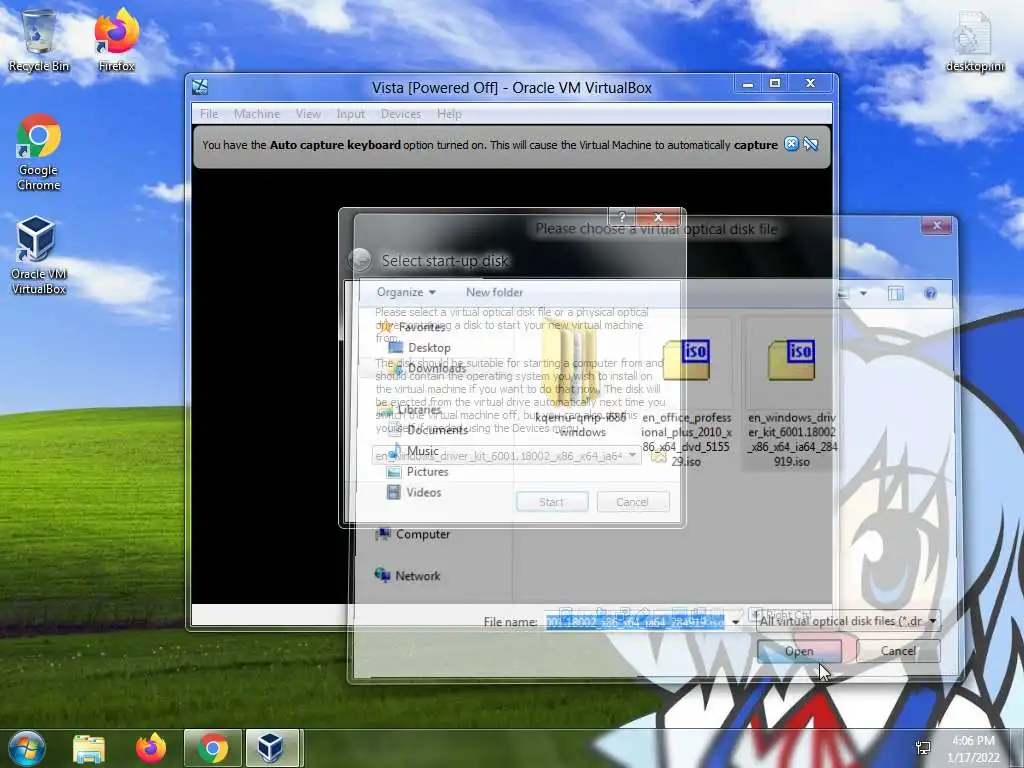Click the back arrow in Select start-up disk

360,260
